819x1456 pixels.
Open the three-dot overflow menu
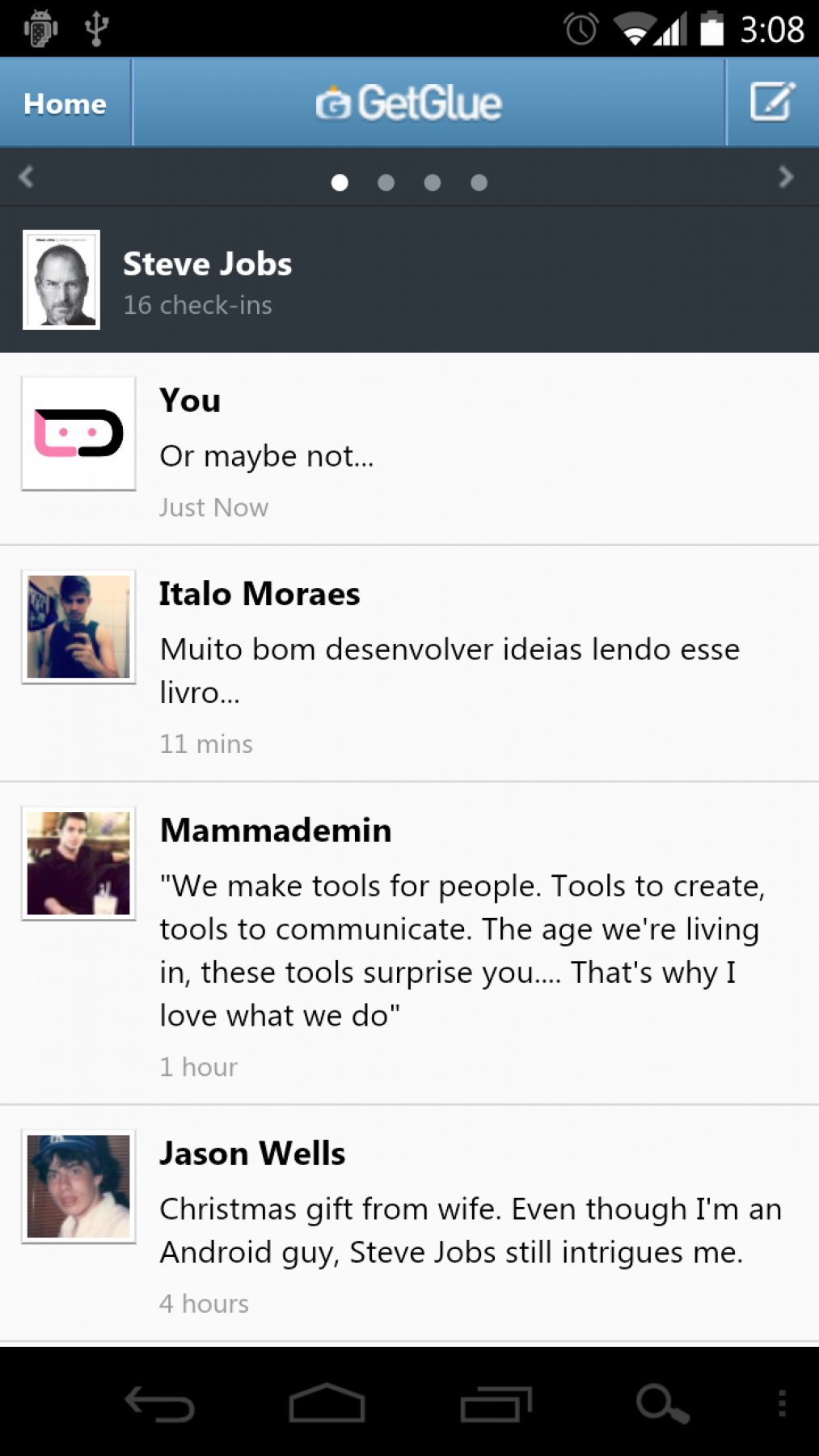pos(782,1403)
